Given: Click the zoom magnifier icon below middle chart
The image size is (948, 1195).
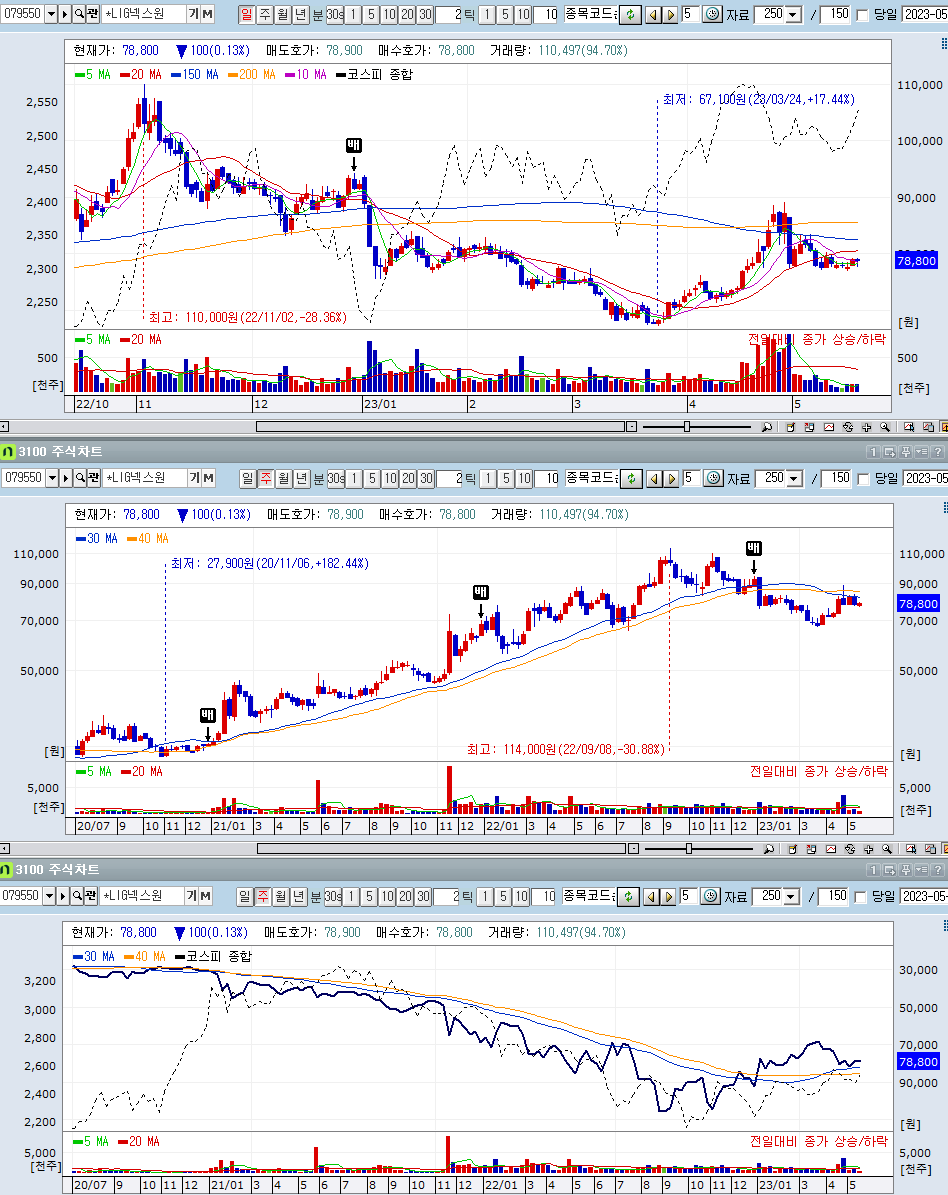Looking at the screenshot, I should [768, 849].
